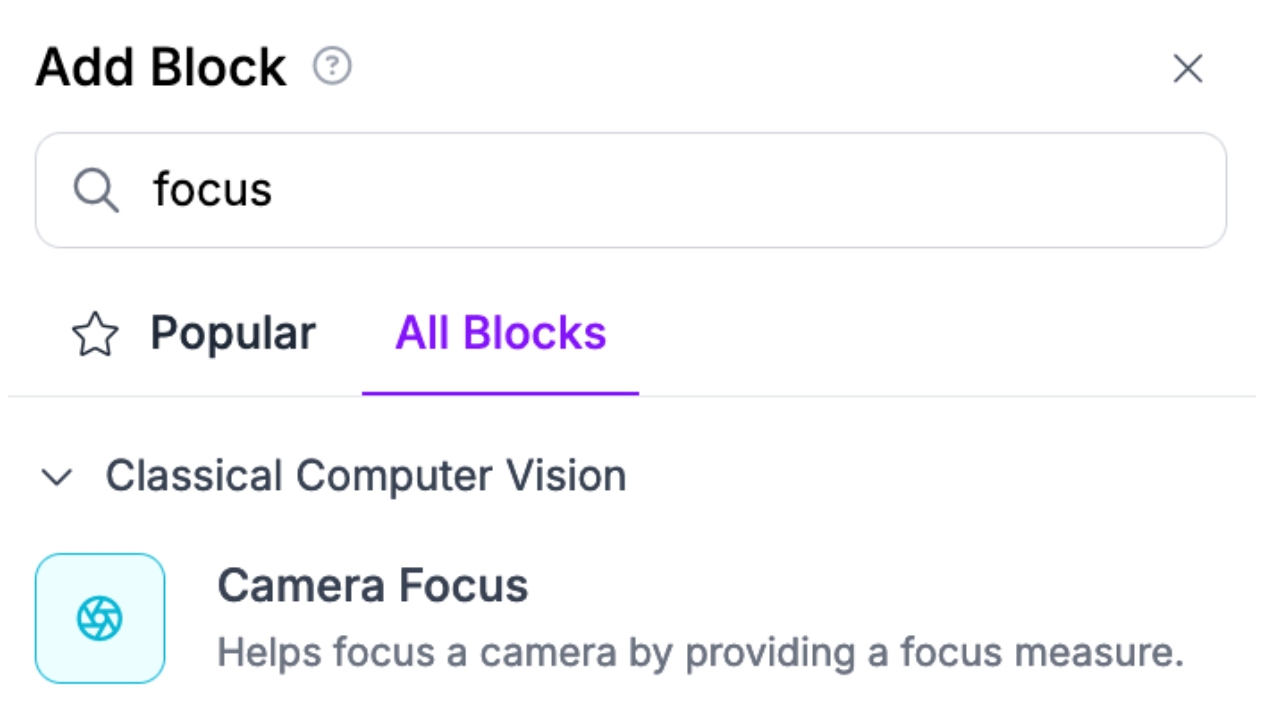The width and height of the screenshot is (1268, 728).
Task: Collapse the Classical Computer Vision chevron
Action: [x=56, y=477]
